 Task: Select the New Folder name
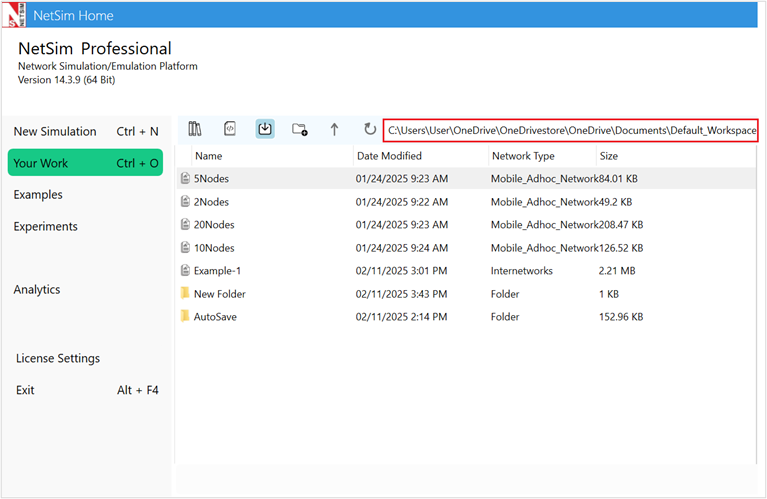220,294
